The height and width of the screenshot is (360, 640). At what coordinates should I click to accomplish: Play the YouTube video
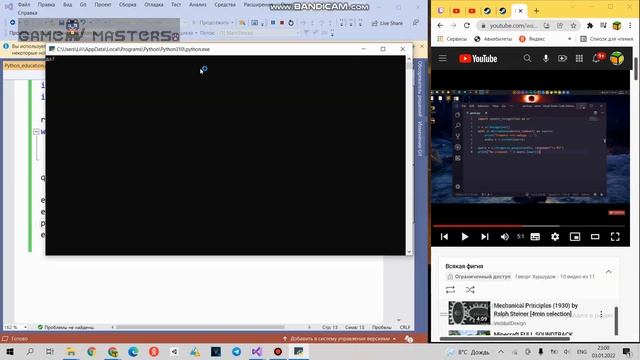pos(464,237)
